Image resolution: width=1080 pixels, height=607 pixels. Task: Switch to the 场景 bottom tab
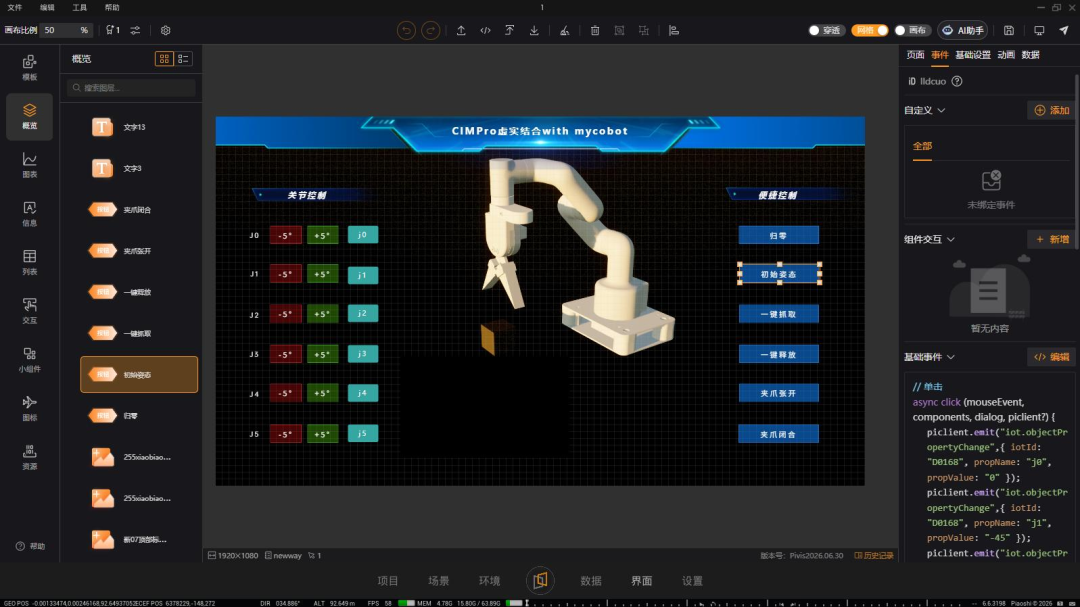click(x=439, y=581)
